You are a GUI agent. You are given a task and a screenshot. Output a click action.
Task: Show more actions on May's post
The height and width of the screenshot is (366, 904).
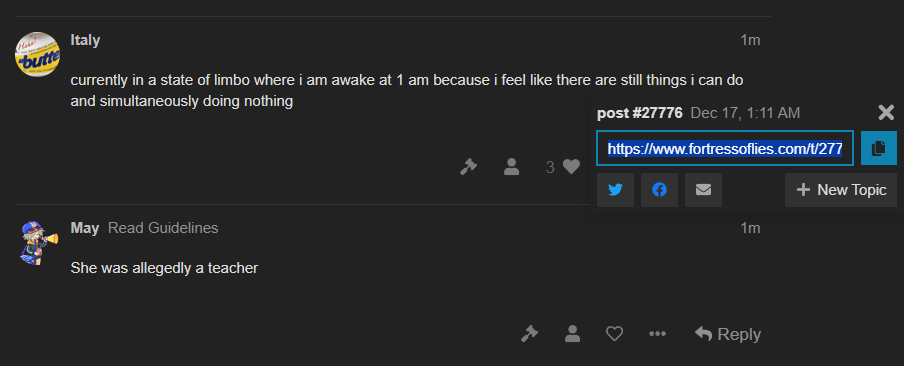(x=657, y=334)
